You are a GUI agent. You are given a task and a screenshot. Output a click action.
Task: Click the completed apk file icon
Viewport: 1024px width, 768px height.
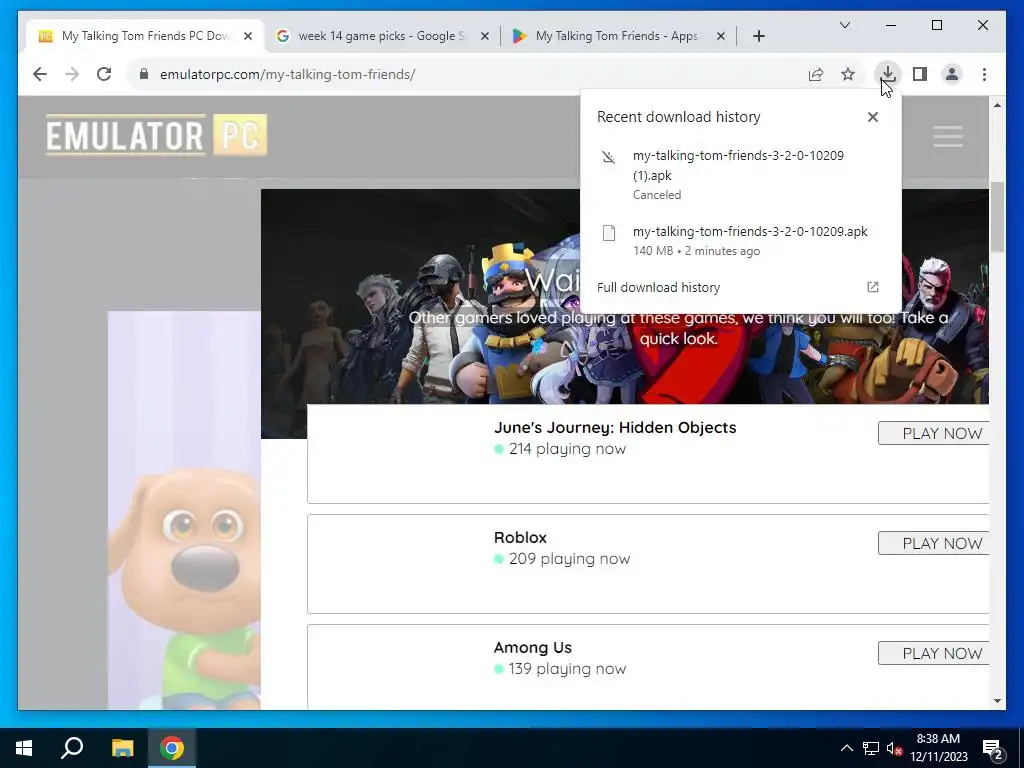tap(609, 232)
